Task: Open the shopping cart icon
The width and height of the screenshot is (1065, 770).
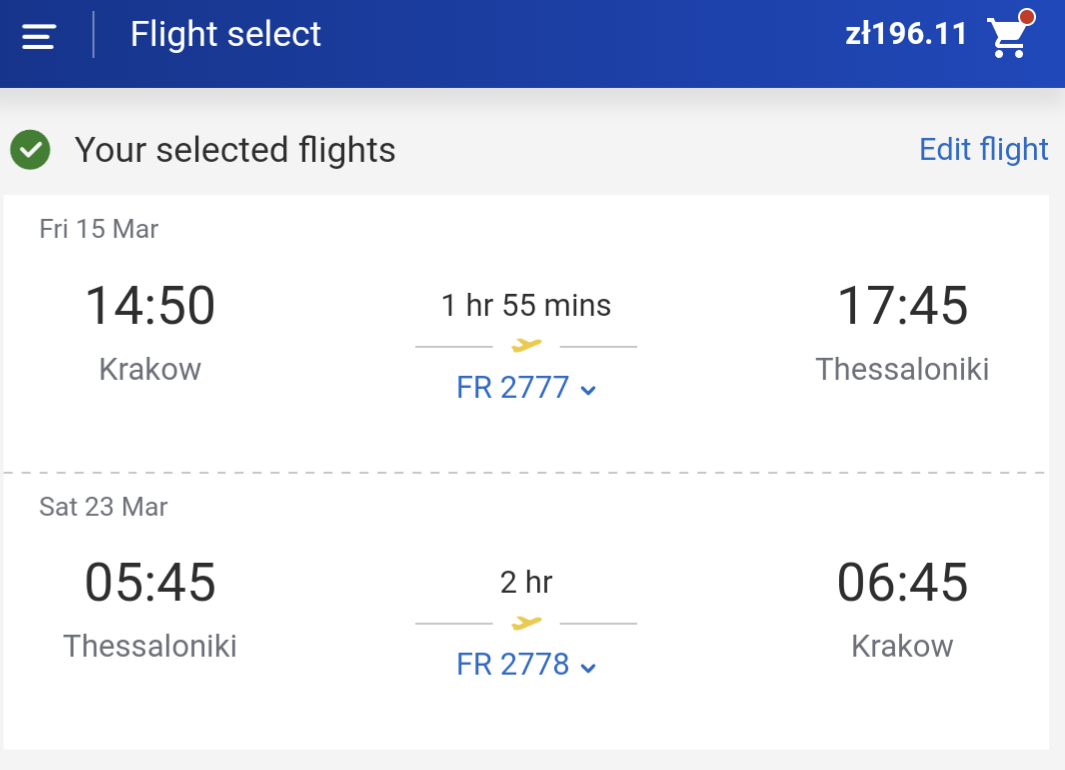Action: (1009, 37)
